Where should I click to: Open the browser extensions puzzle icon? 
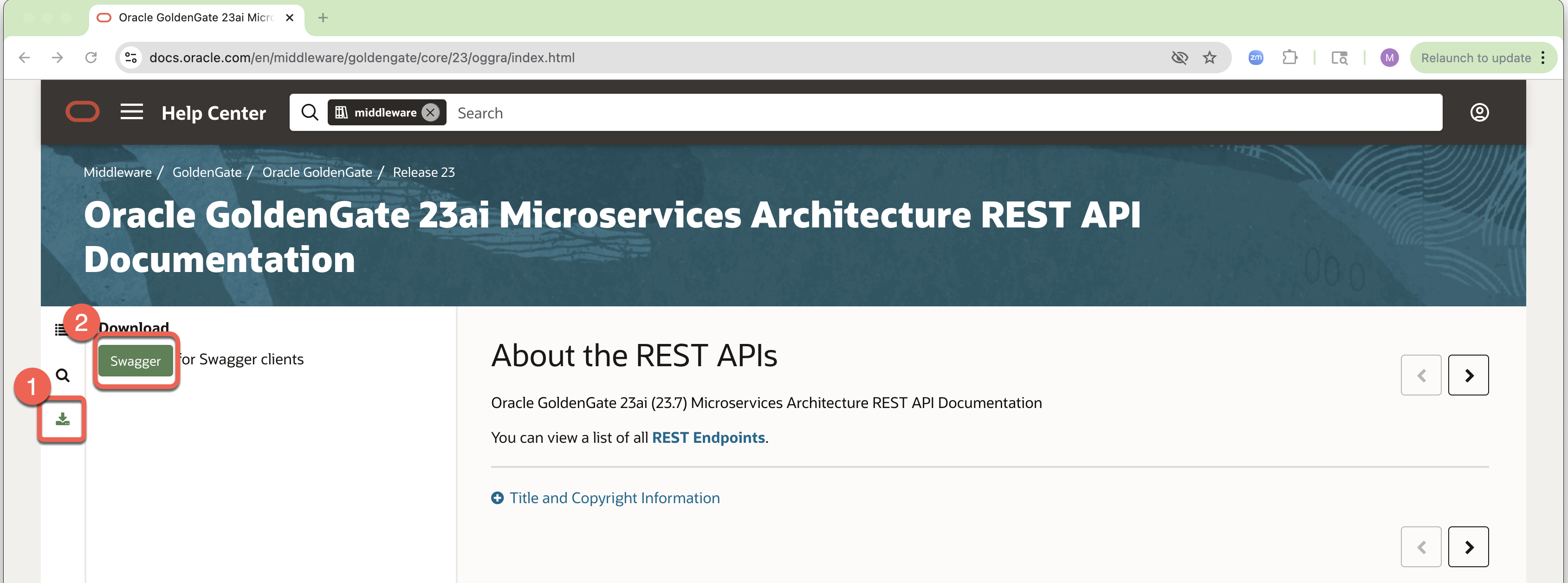(1289, 58)
